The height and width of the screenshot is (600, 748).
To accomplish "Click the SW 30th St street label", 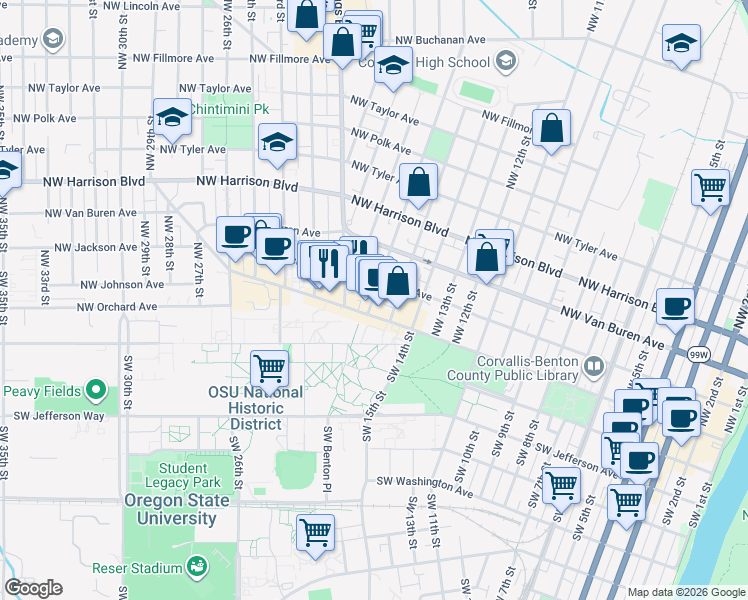I will [x=128, y=383].
